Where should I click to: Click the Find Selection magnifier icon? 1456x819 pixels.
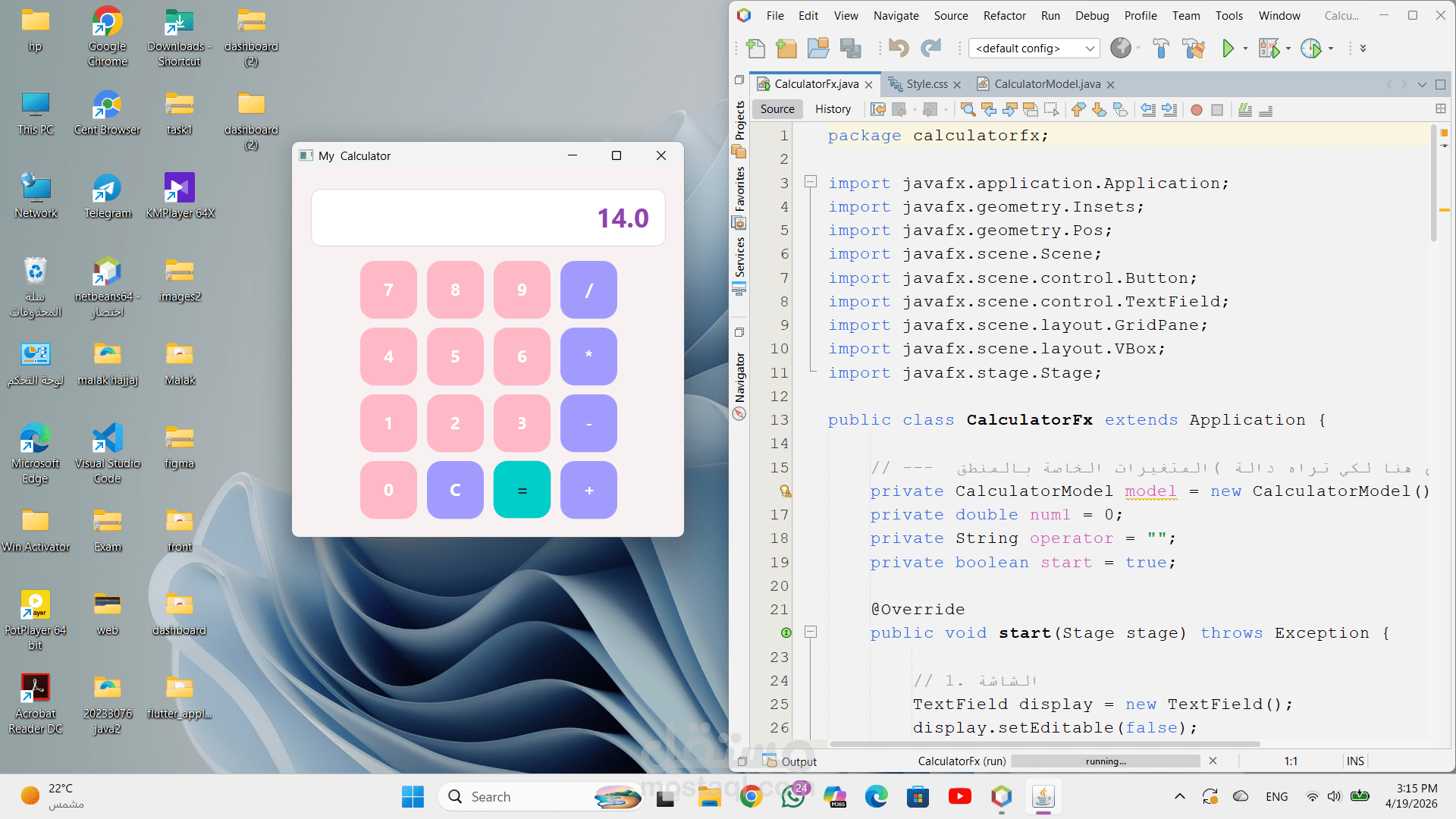click(968, 110)
